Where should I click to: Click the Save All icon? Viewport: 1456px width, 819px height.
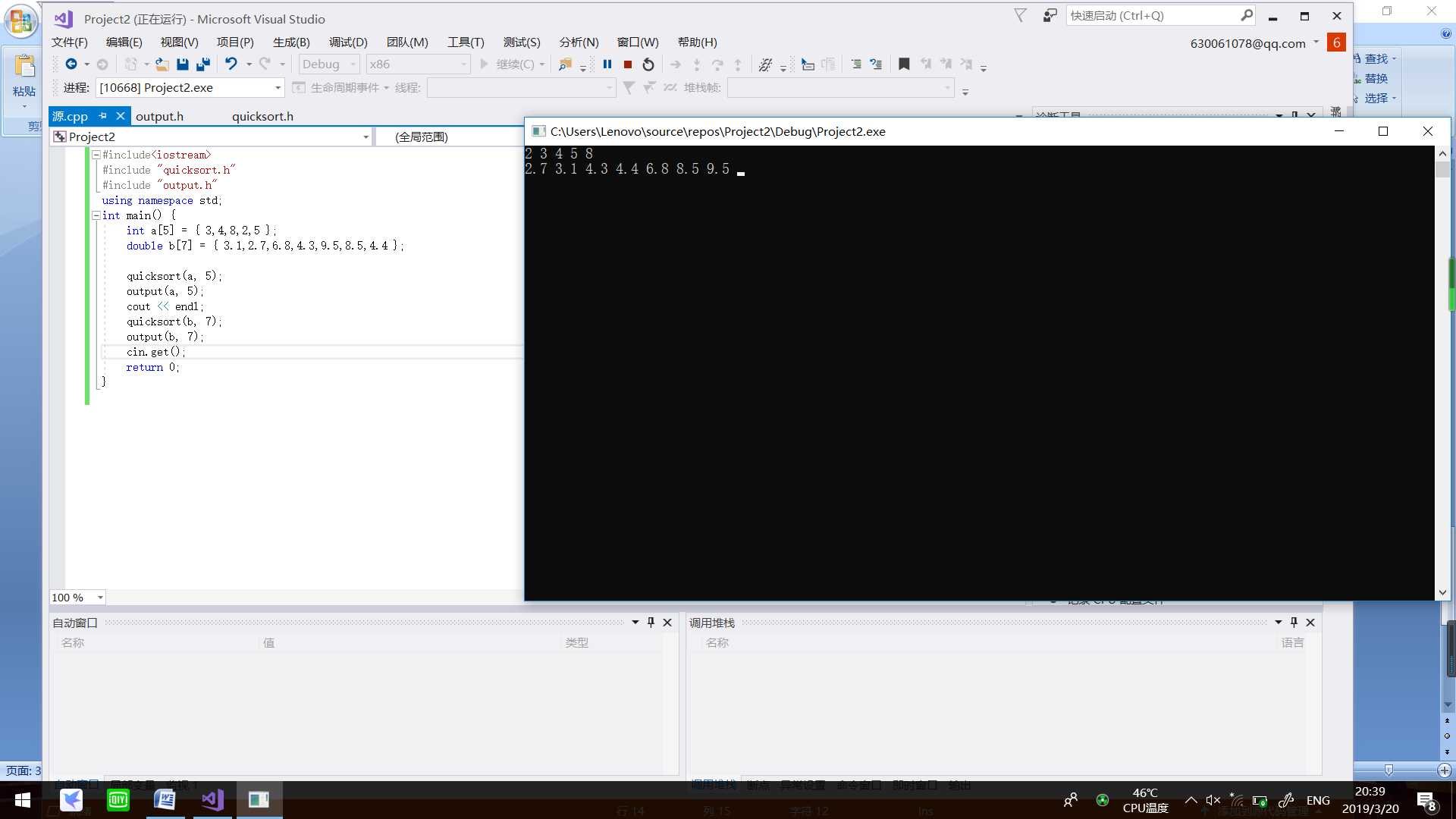tap(202, 64)
